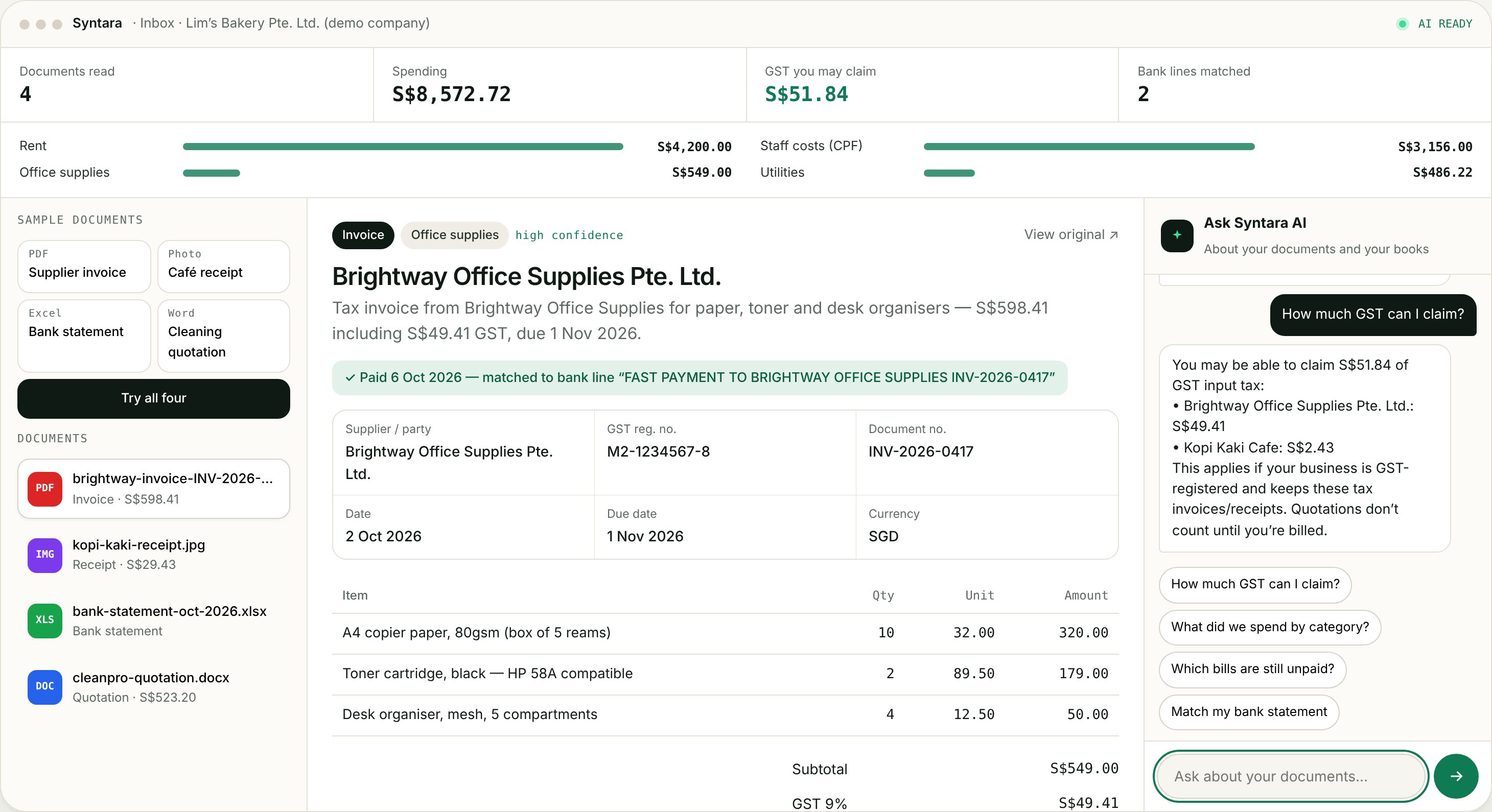Click the Unit column header

click(980, 595)
